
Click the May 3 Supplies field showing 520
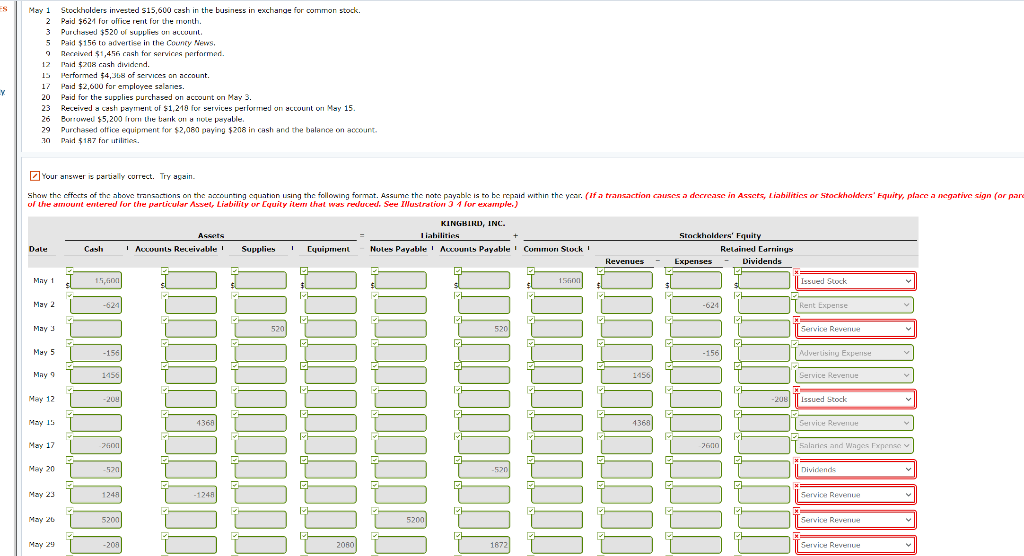pyautogui.click(x=261, y=329)
